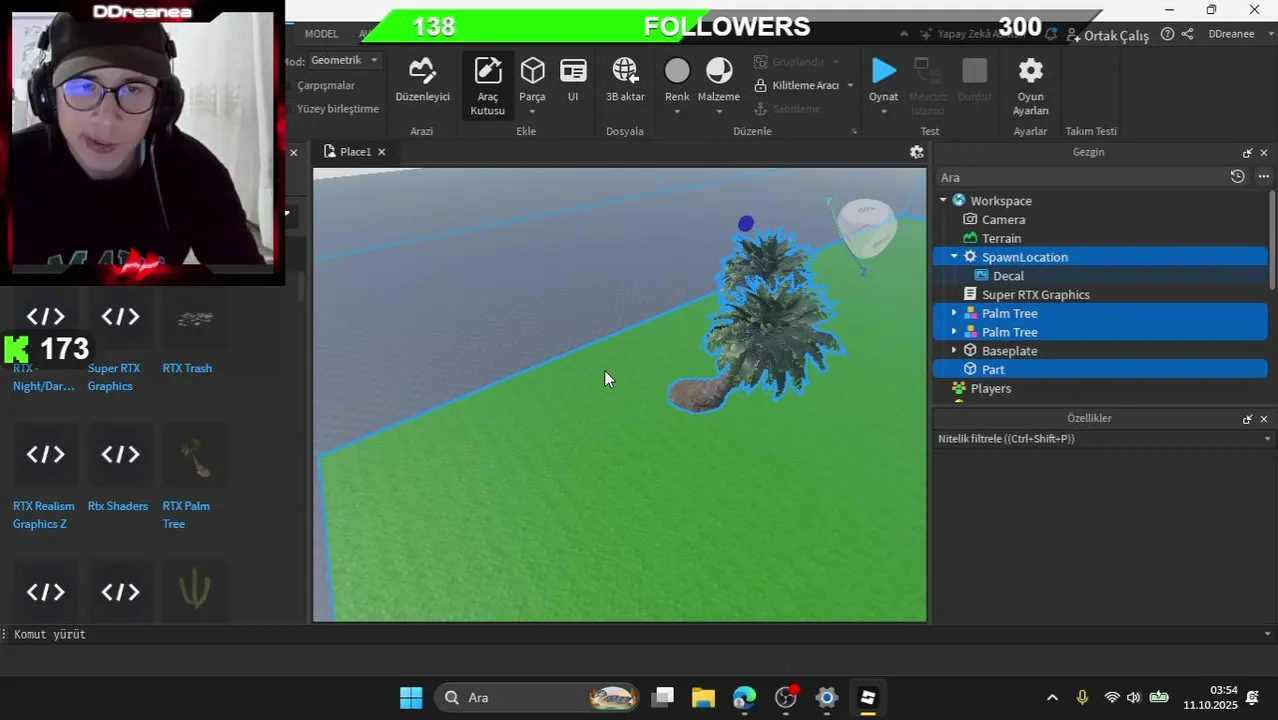Open the Oynat play mode dropdown
1278x720 pixels.
click(x=883, y=111)
